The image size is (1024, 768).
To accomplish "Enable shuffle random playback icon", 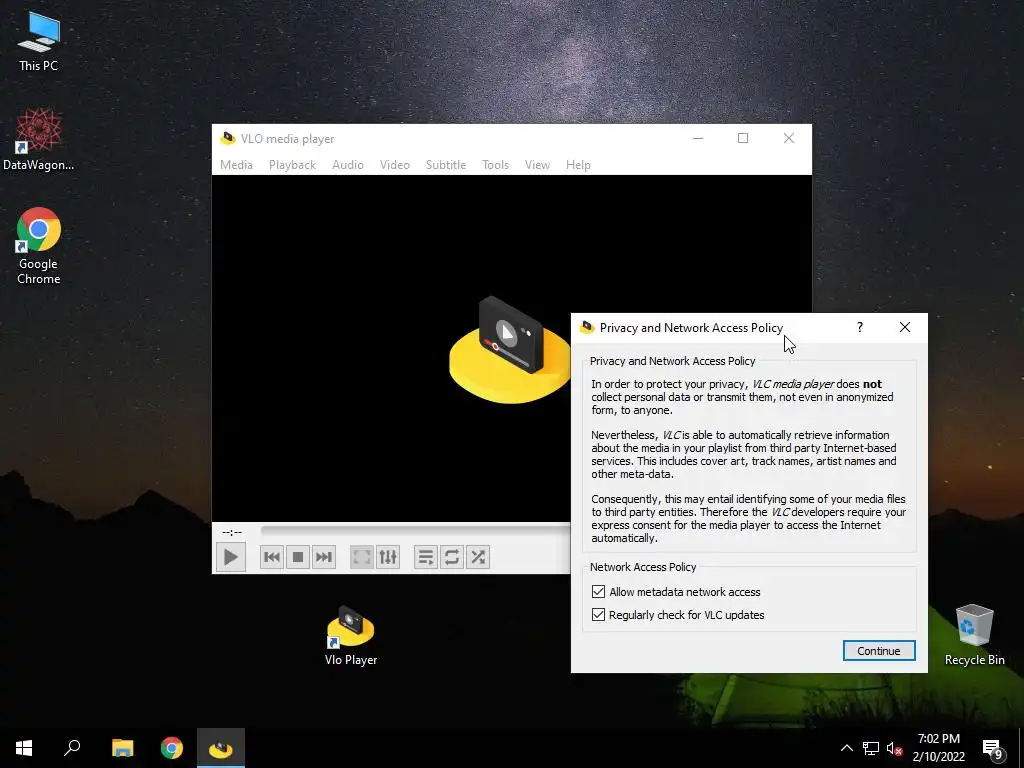I will click(x=478, y=557).
